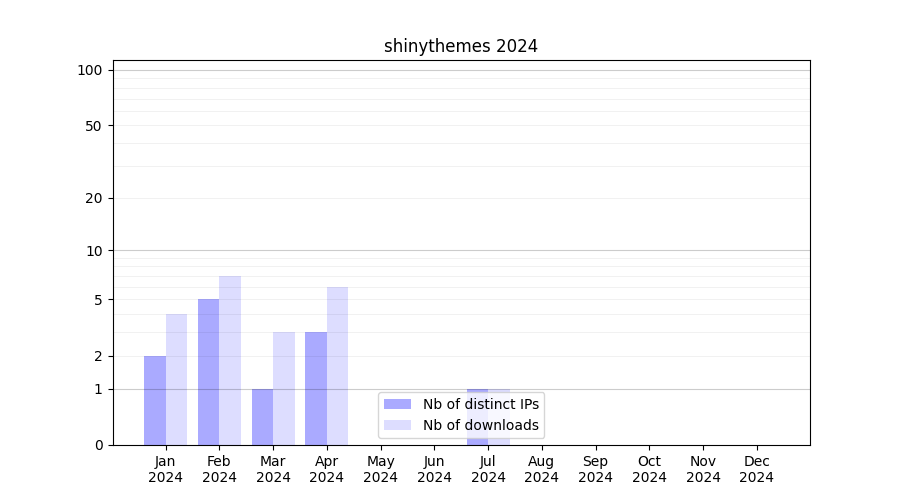Select the 'Nb of distinct IPs' legend label

click(480, 404)
